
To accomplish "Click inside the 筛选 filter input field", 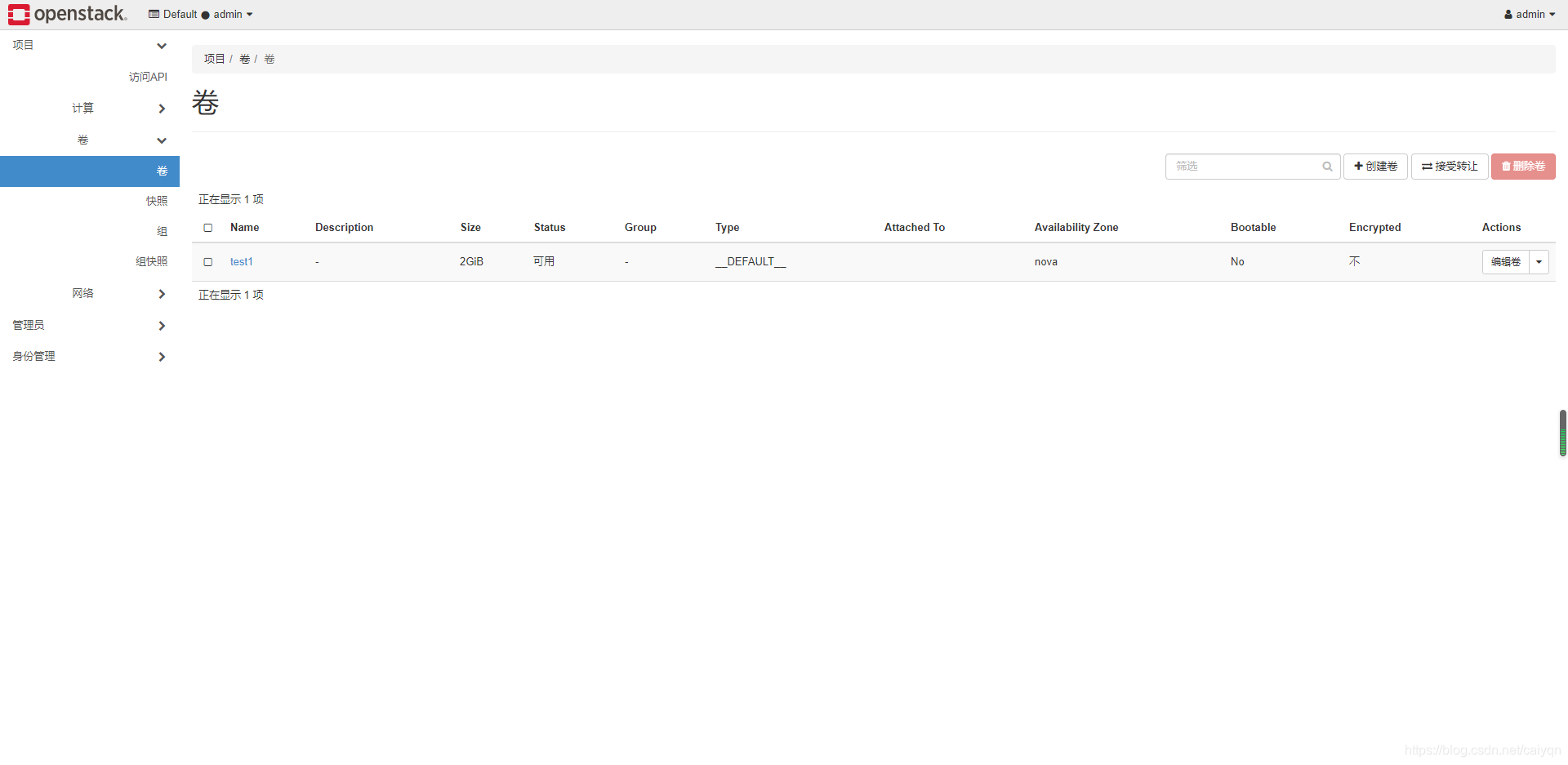I will (x=1241, y=167).
